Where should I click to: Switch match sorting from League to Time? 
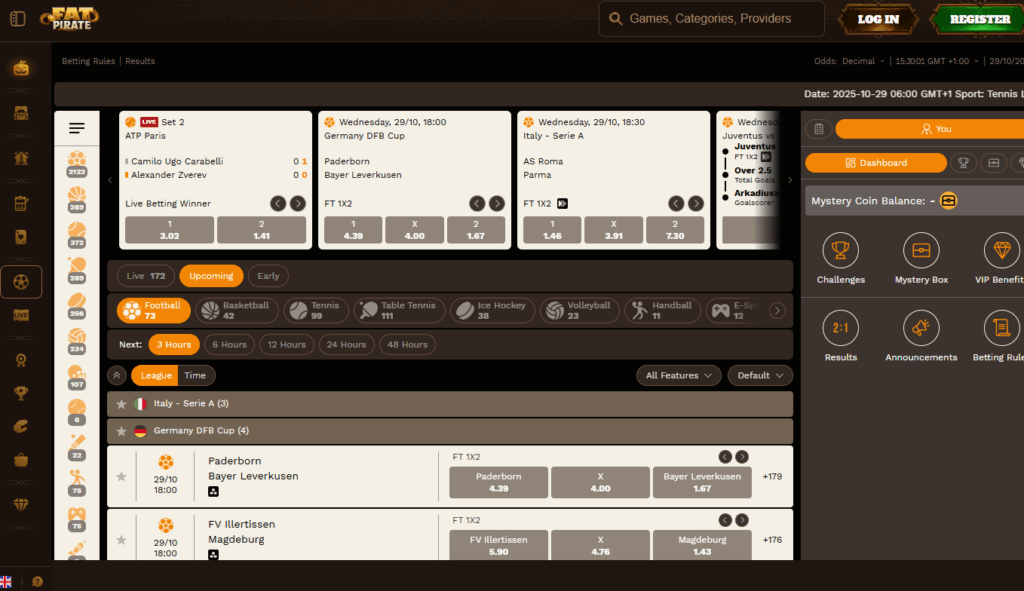(x=195, y=375)
